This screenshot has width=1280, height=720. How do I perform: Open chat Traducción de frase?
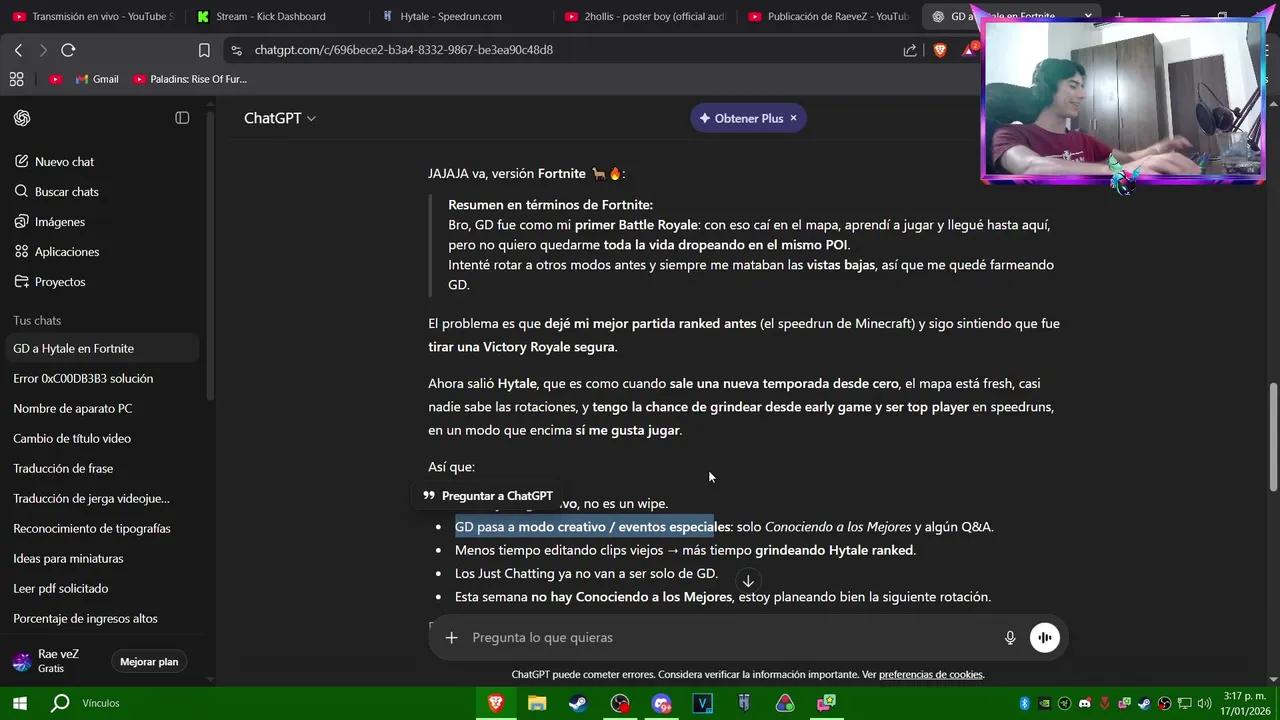pos(100,469)
